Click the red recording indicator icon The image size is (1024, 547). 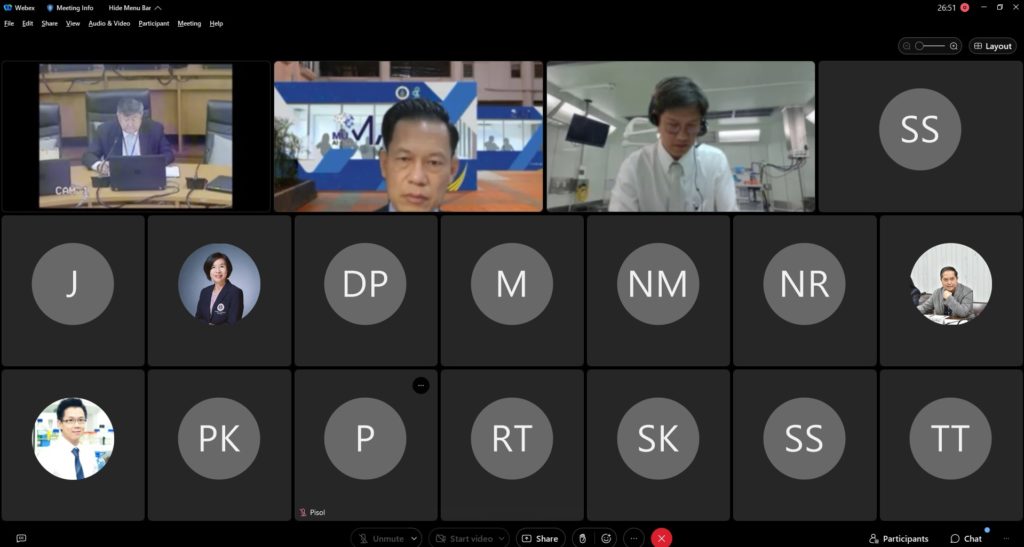965,7
